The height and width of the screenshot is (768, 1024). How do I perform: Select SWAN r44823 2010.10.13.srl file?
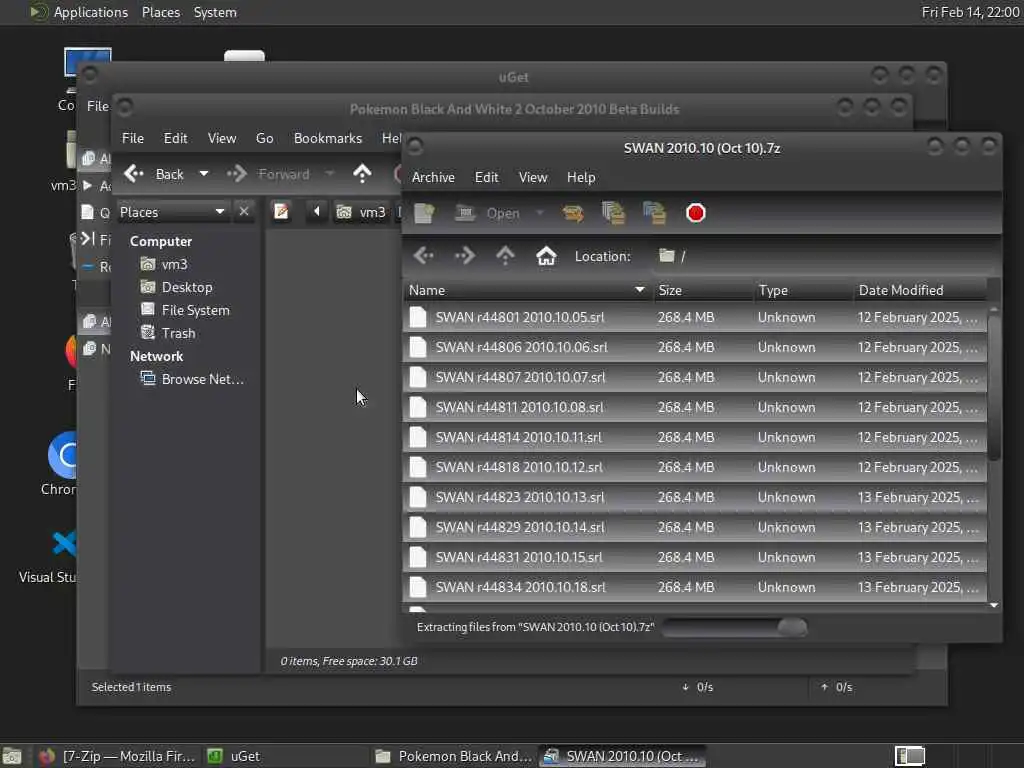coord(694,498)
